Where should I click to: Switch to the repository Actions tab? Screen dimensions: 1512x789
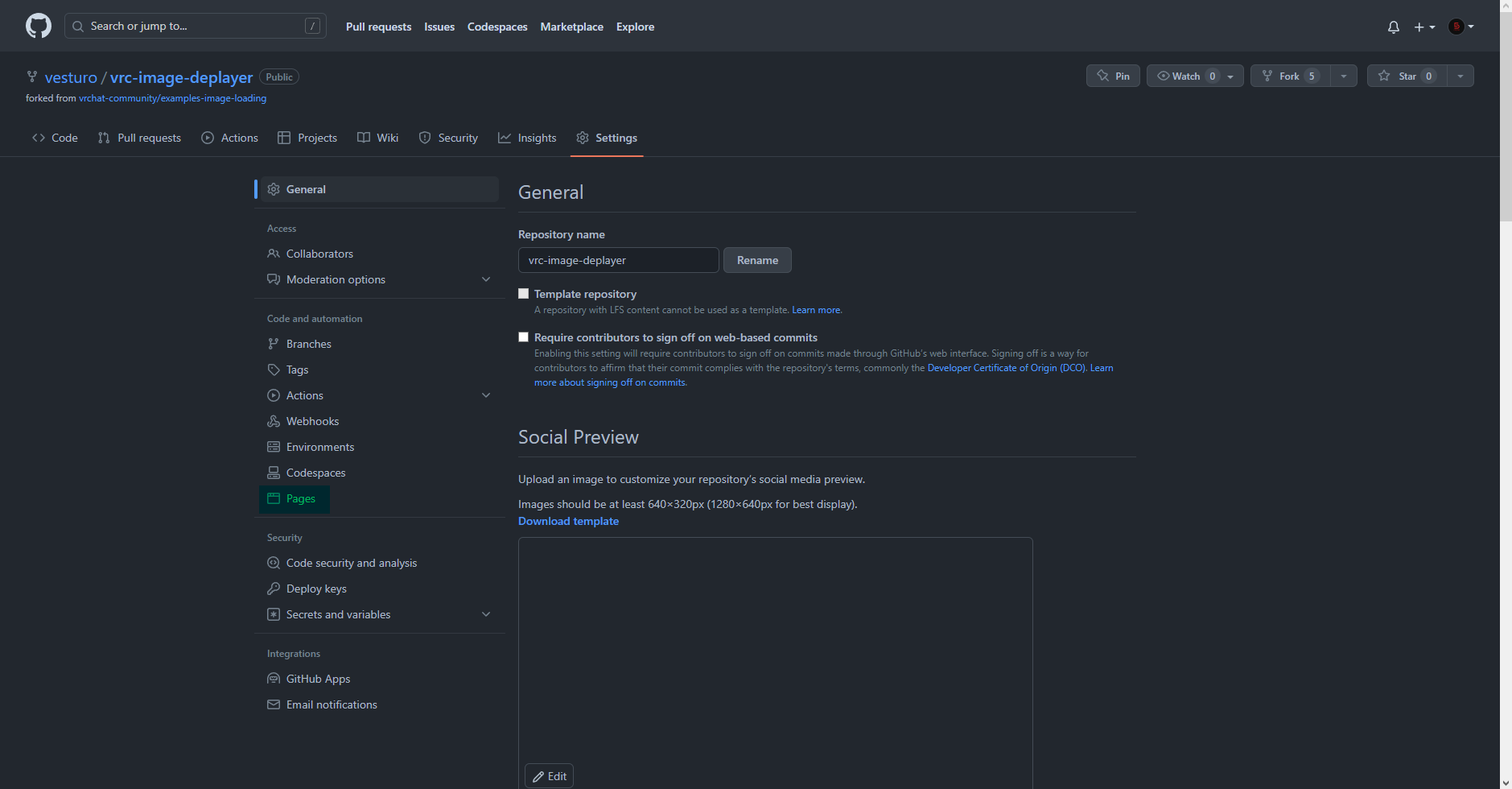coord(230,138)
